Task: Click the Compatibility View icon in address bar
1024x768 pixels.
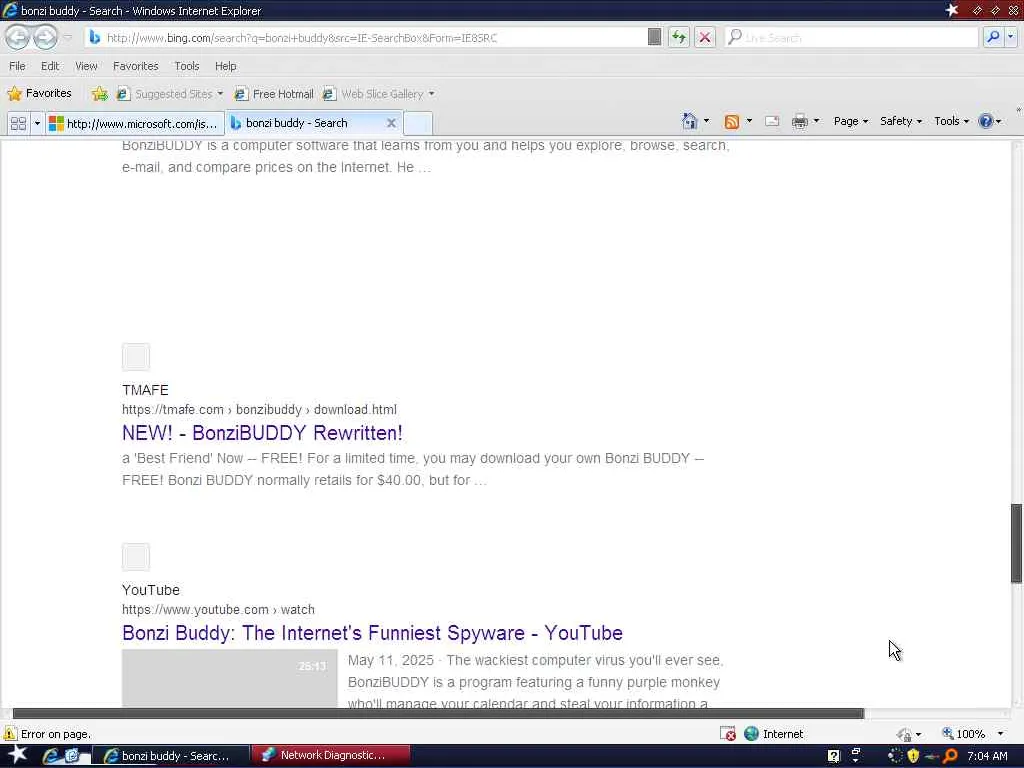Action: point(654,37)
